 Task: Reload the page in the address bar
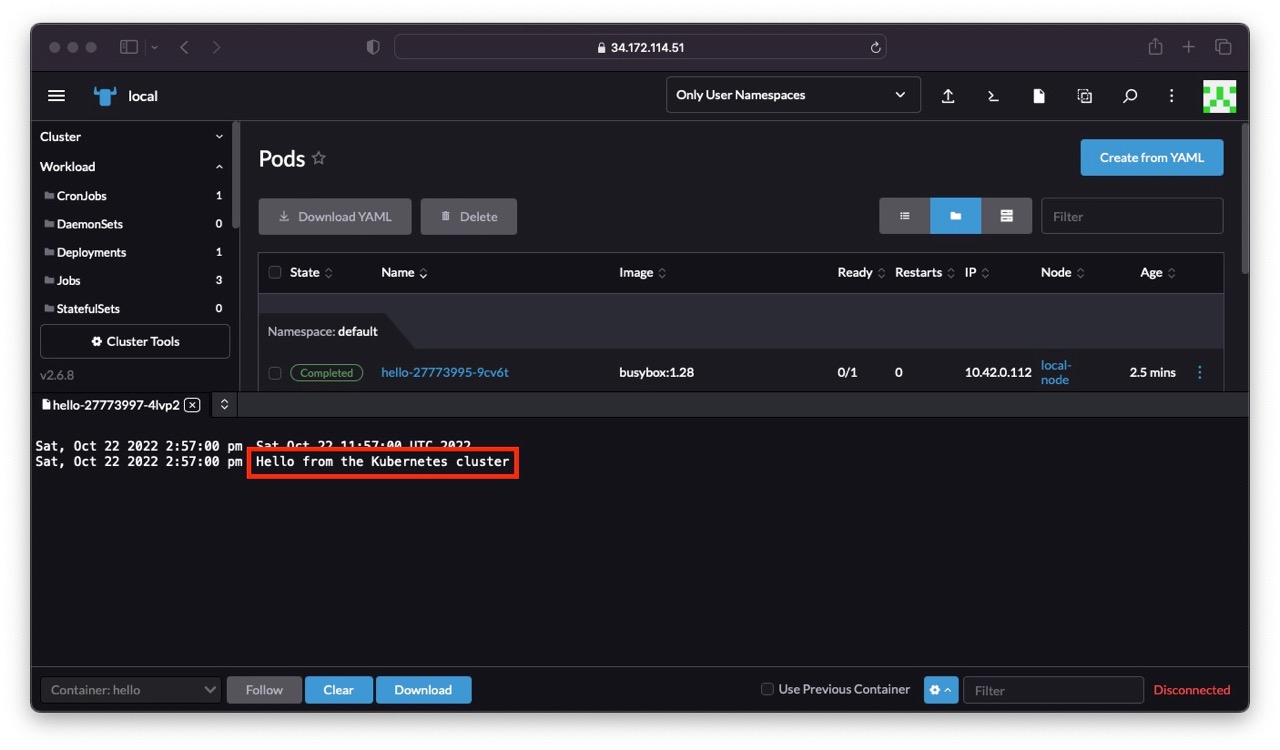click(876, 47)
